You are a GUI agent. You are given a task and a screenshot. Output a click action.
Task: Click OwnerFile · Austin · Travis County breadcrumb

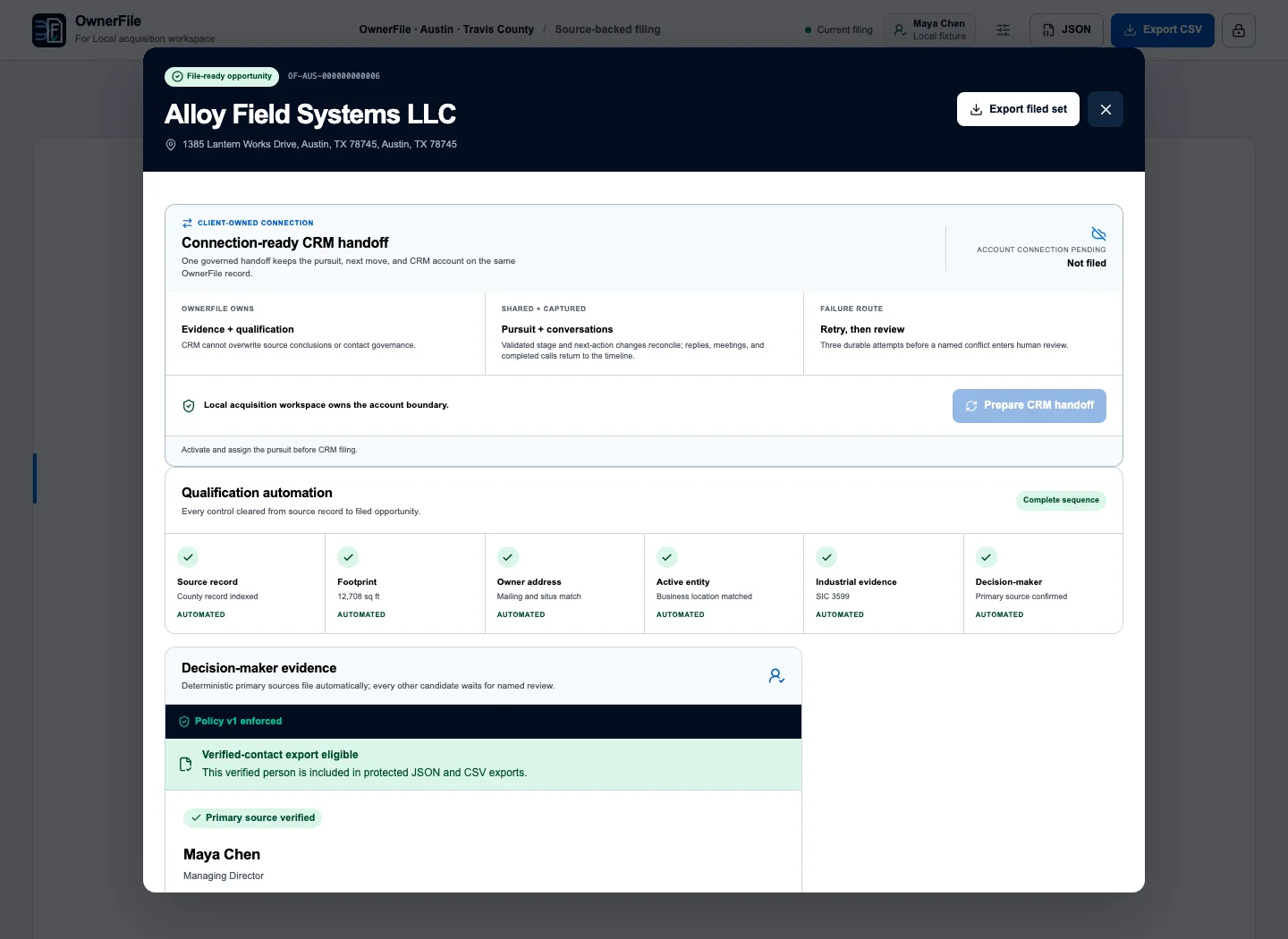click(x=446, y=30)
